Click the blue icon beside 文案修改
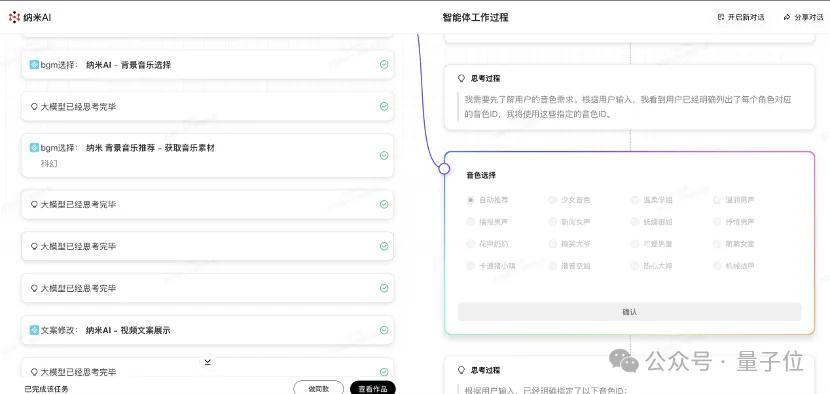 click(34, 330)
